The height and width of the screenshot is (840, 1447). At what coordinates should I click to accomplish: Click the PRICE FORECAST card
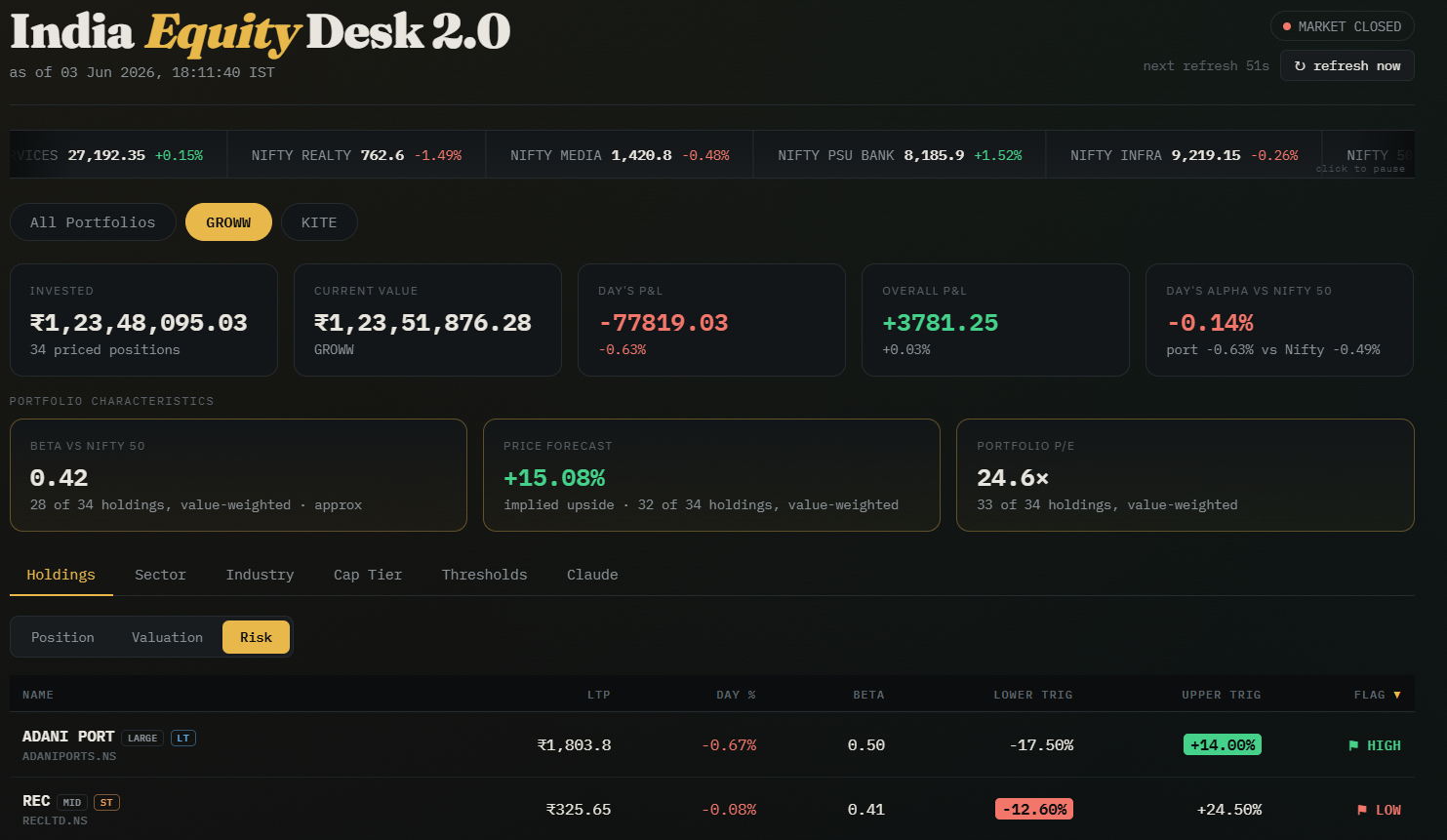(x=711, y=475)
